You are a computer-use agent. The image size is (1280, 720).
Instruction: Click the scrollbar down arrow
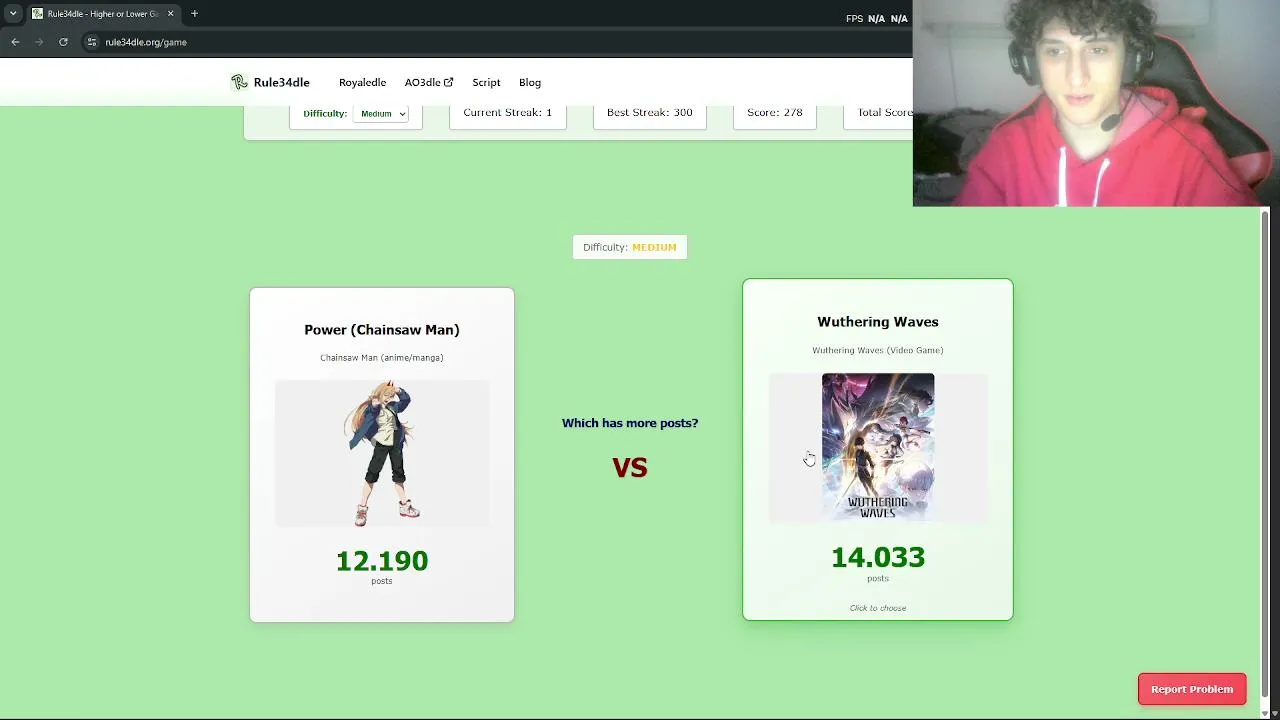tap(1265, 712)
